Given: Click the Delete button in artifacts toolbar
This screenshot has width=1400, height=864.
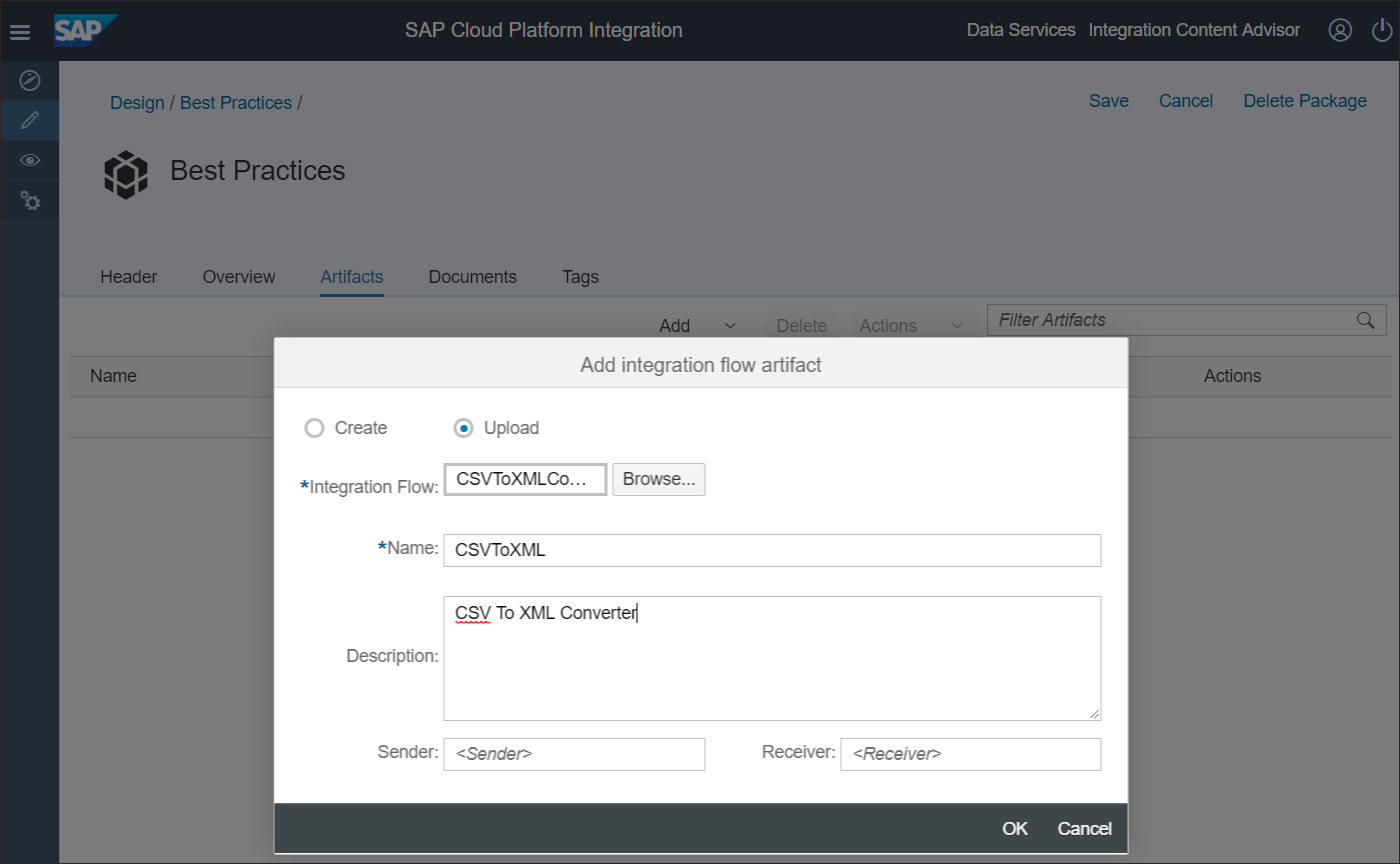Looking at the screenshot, I should tap(802, 326).
